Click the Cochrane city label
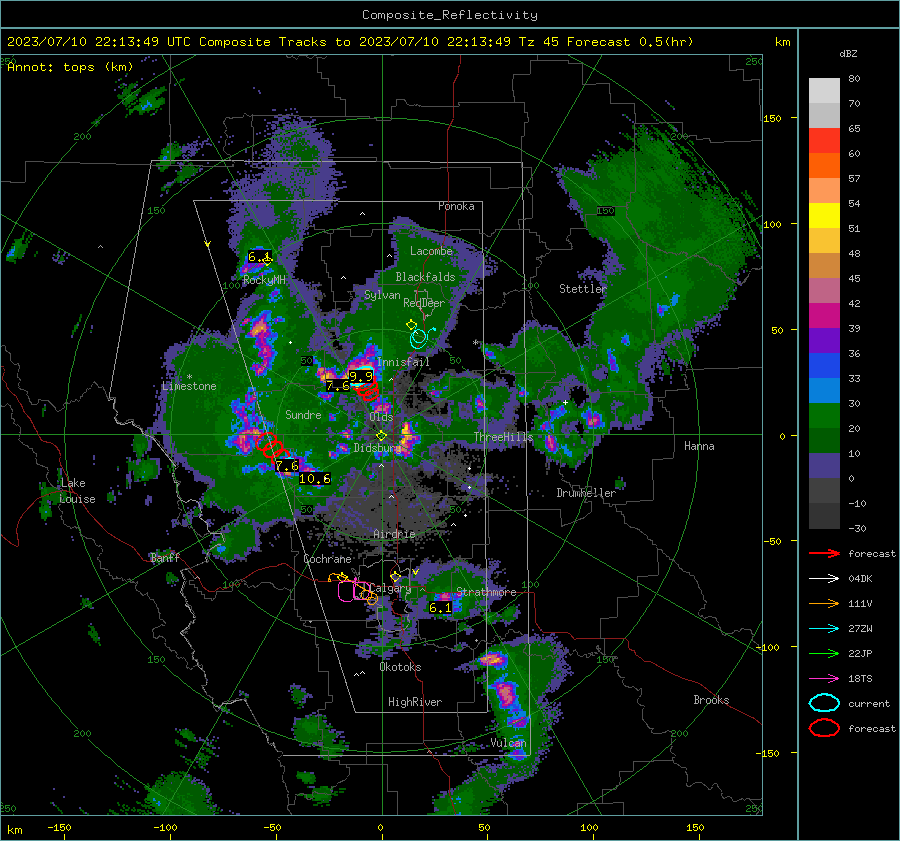 [x=327, y=559]
